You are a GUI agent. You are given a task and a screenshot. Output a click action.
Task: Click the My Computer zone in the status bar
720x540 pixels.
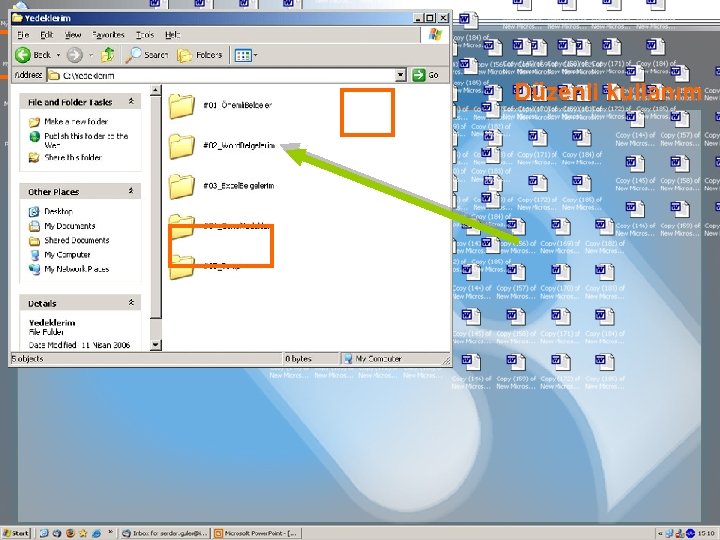(373, 359)
